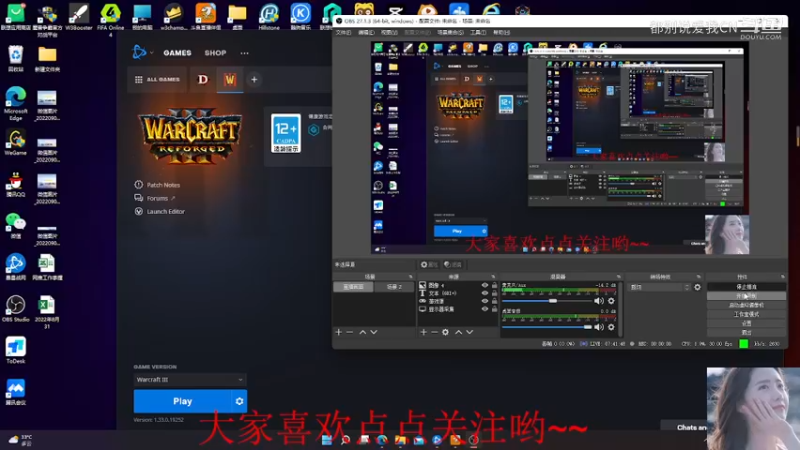Move the scene up in Scenes panel
800x450 pixels.
(x=363, y=332)
